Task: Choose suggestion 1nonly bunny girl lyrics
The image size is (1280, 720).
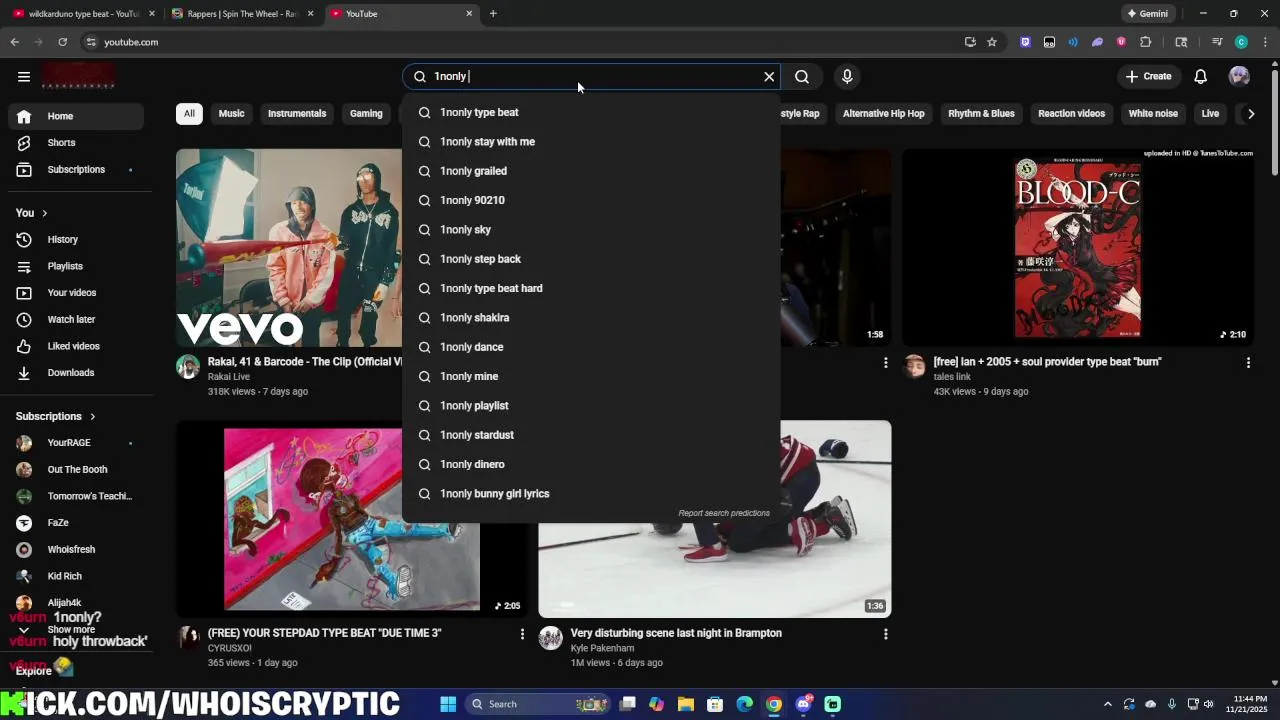Action: (x=591, y=494)
